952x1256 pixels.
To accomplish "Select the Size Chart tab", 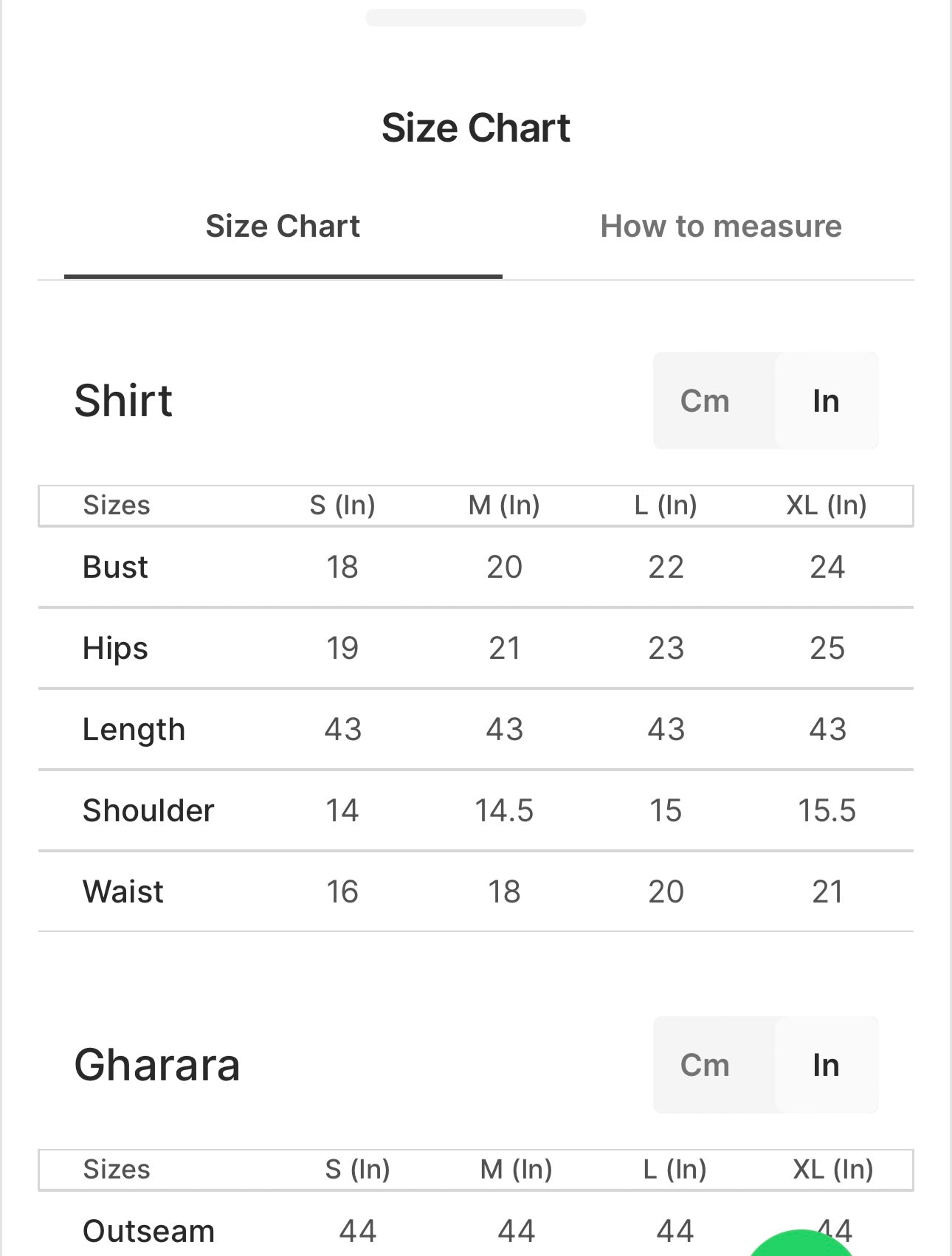I will (283, 227).
